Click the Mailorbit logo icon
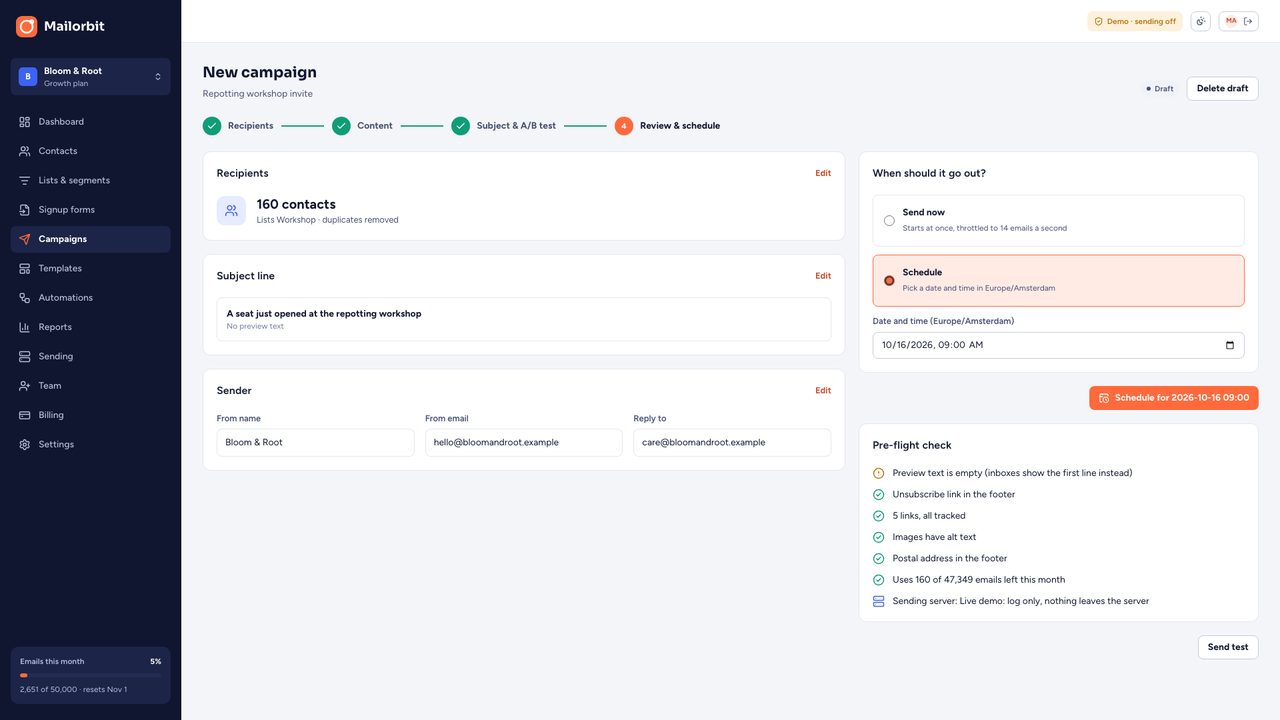This screenshot has height=720, width=1280. pos(26,26)
